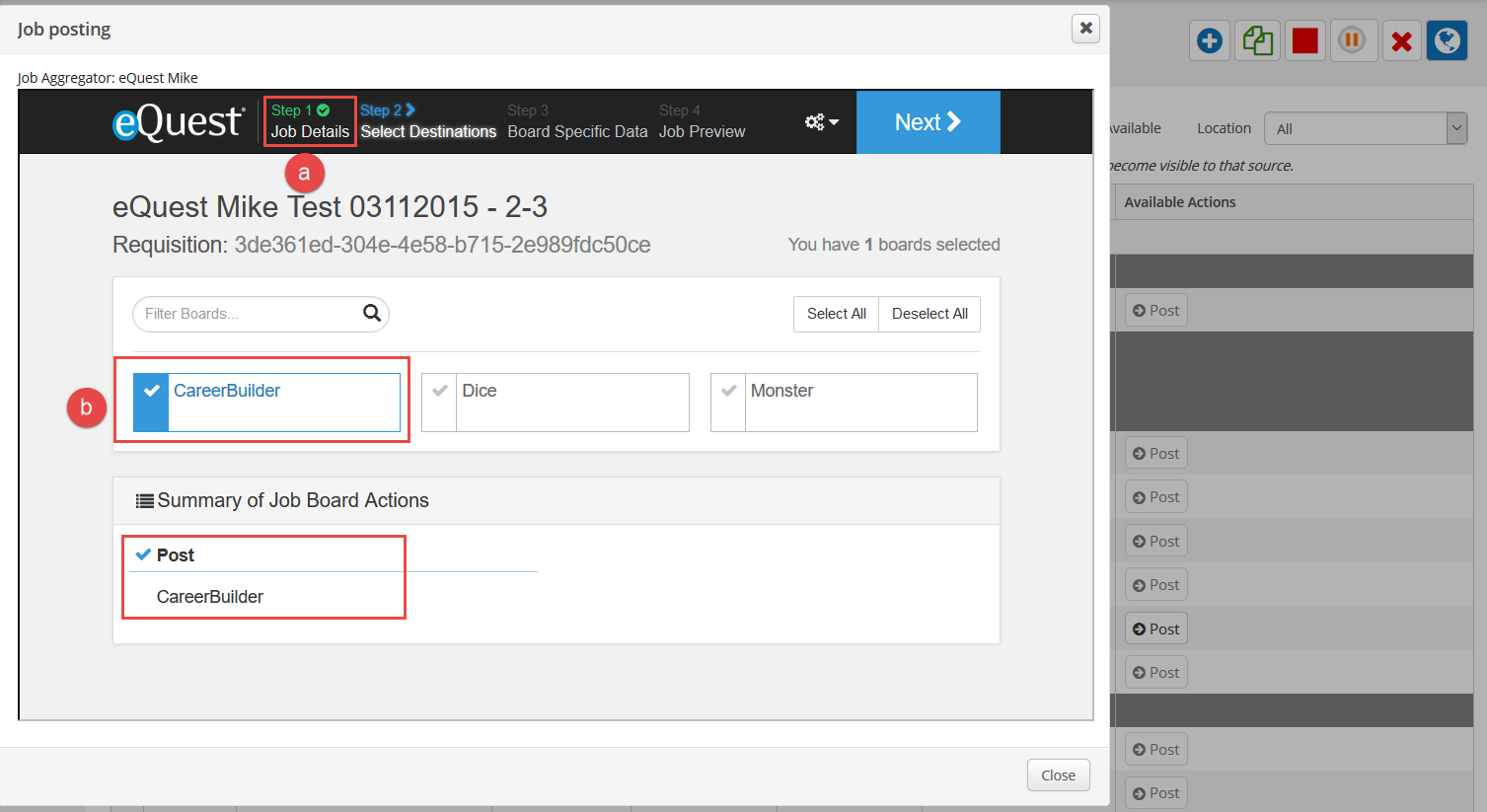Click the orange pause icon

(1352, 41)
